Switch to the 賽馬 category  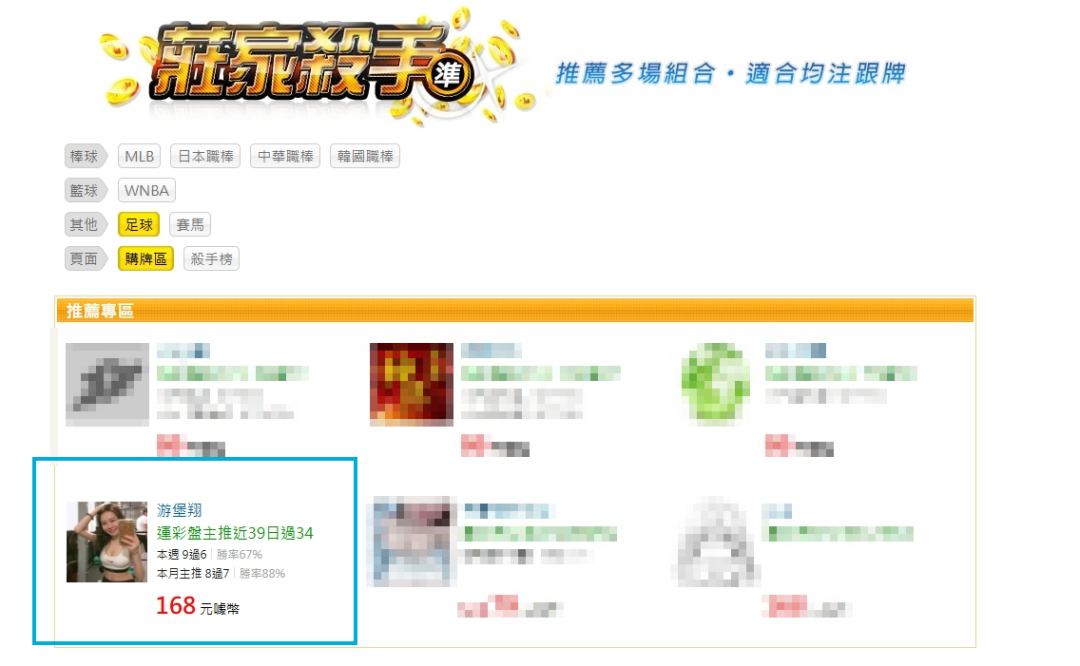[190, 225]
